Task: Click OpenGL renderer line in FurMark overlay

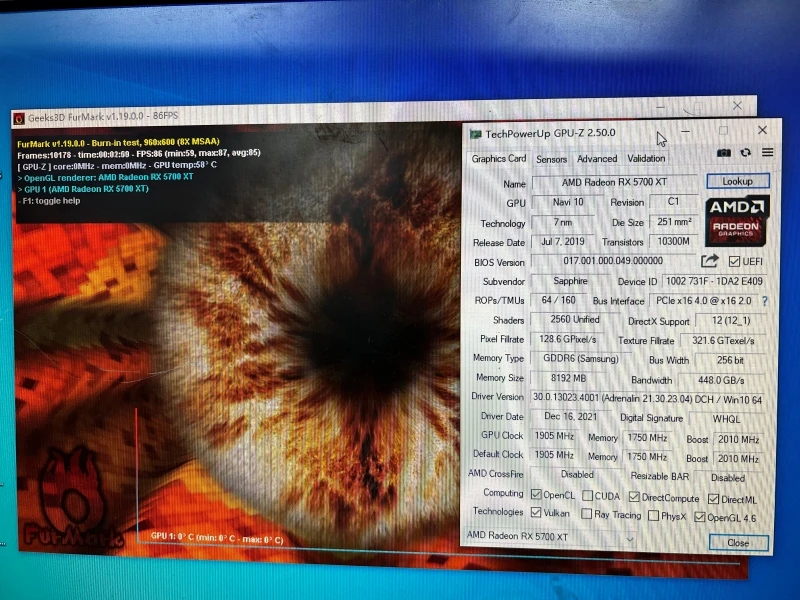Action: [106, 177]
